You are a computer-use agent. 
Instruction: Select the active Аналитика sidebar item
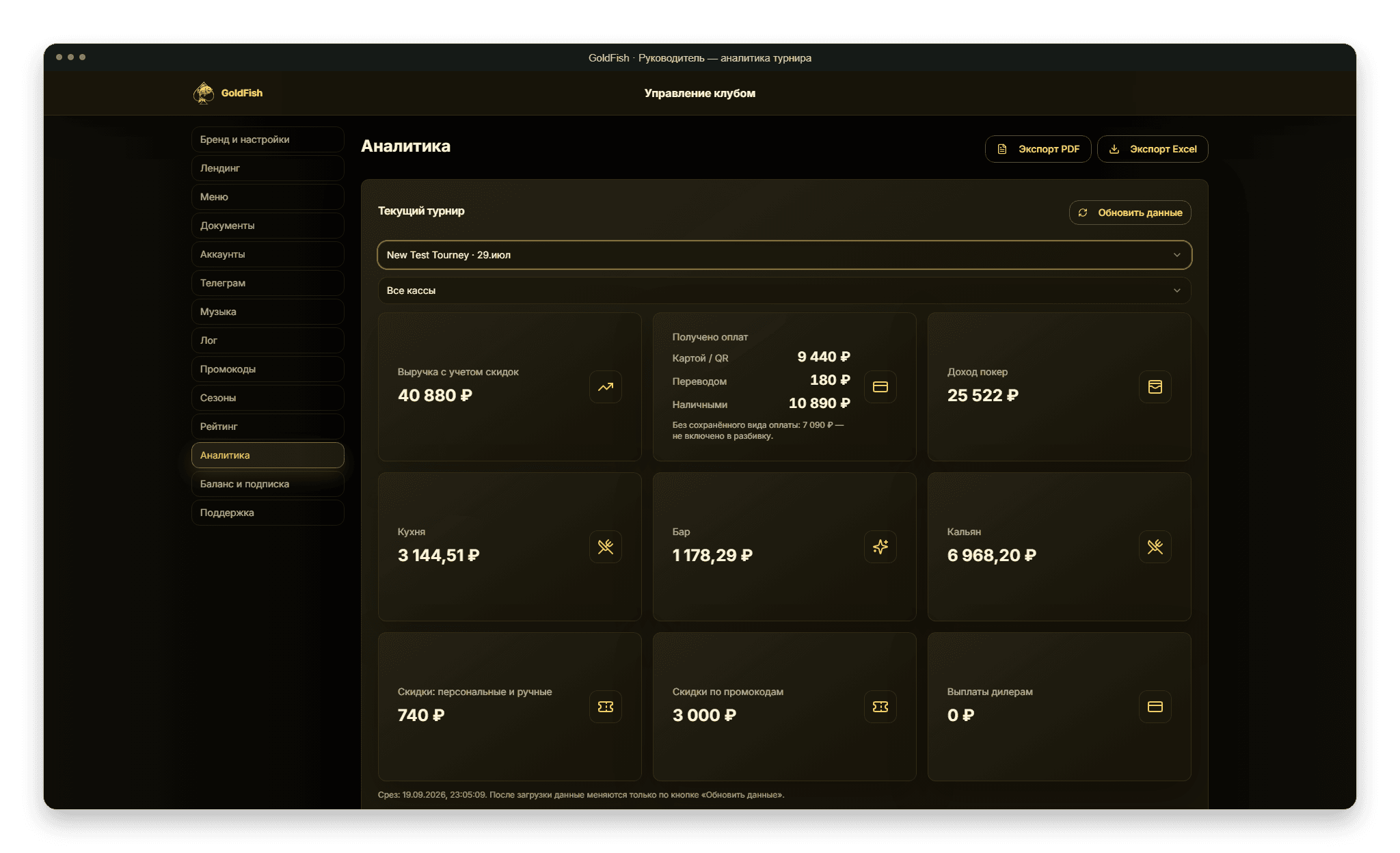click(267, 455)
